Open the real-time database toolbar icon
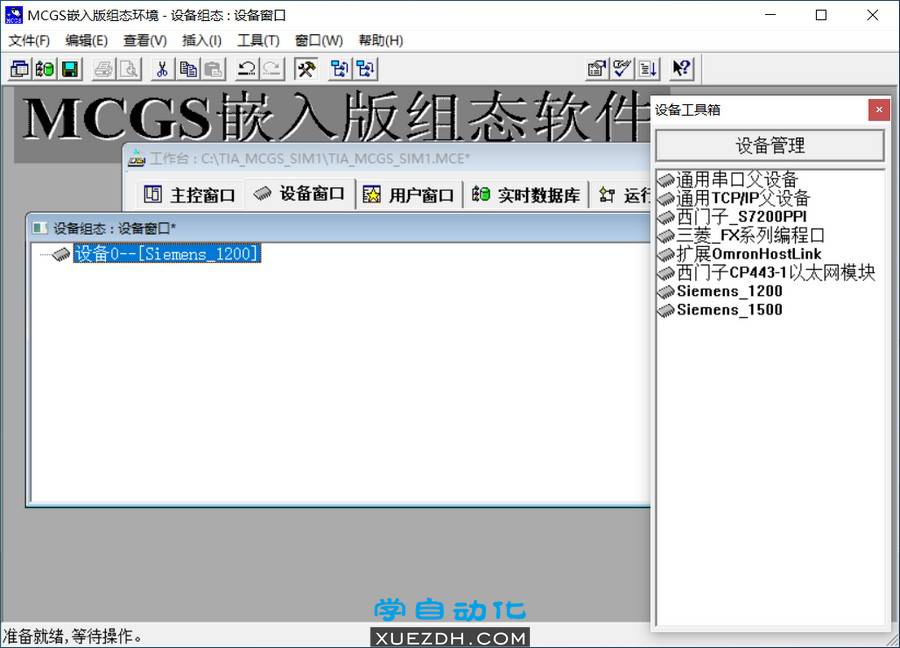This screenshot has height=648, width=900. click(x=45, y=69)
